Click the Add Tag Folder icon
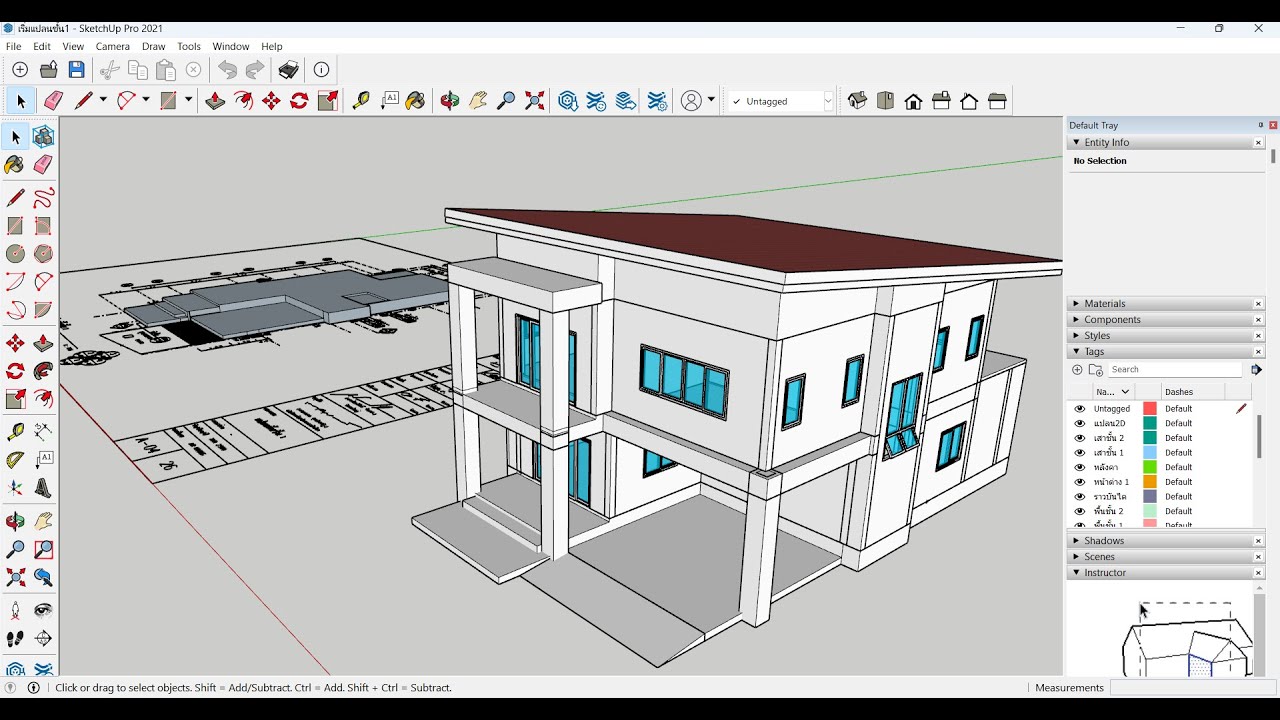Viewport: 1280px width, 720px height. point(1096,370)
